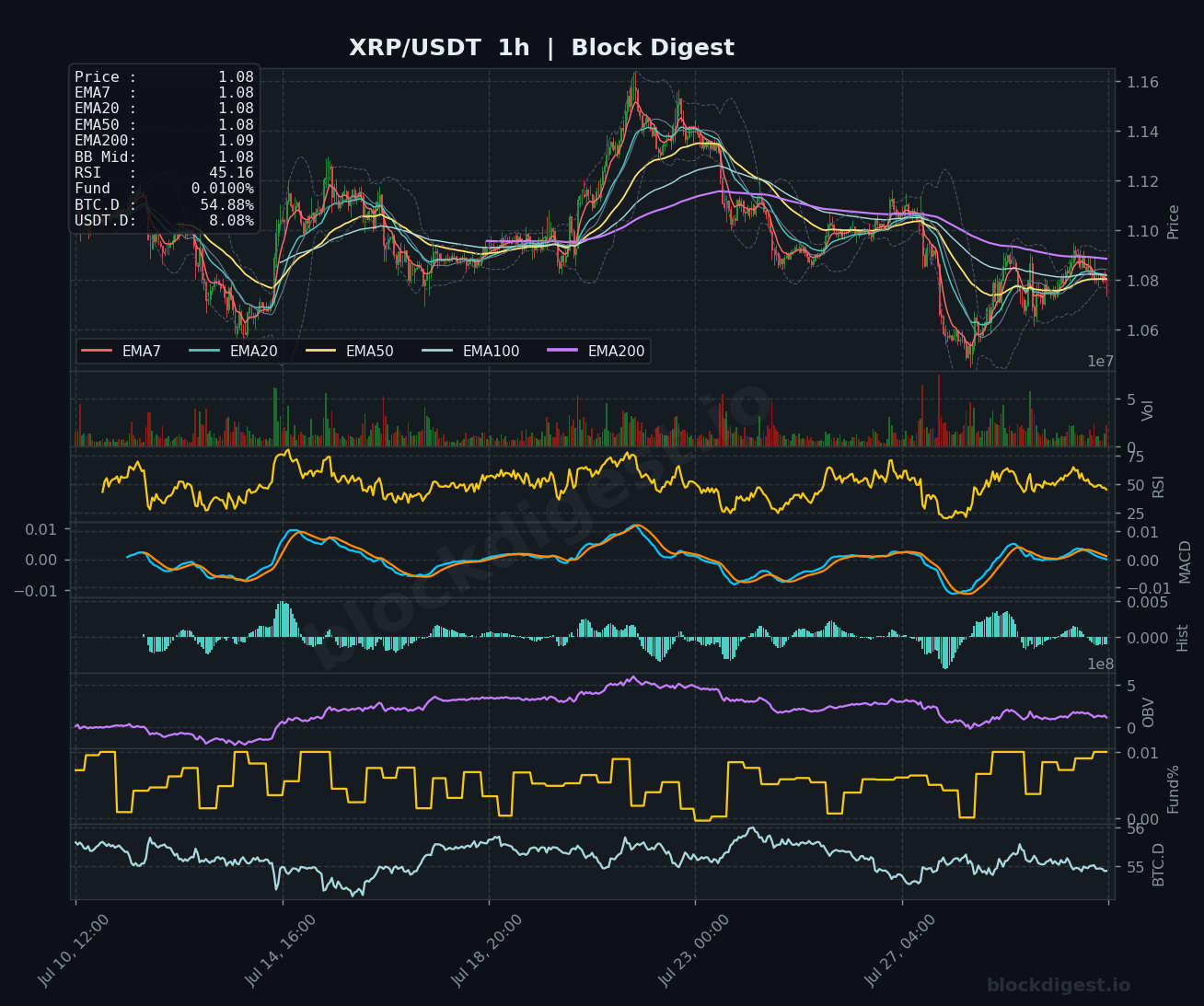The width and height of the screenshot is (1204, 1006).
Task: Select the EMA100 legend entry
Action: coord(470,352)
